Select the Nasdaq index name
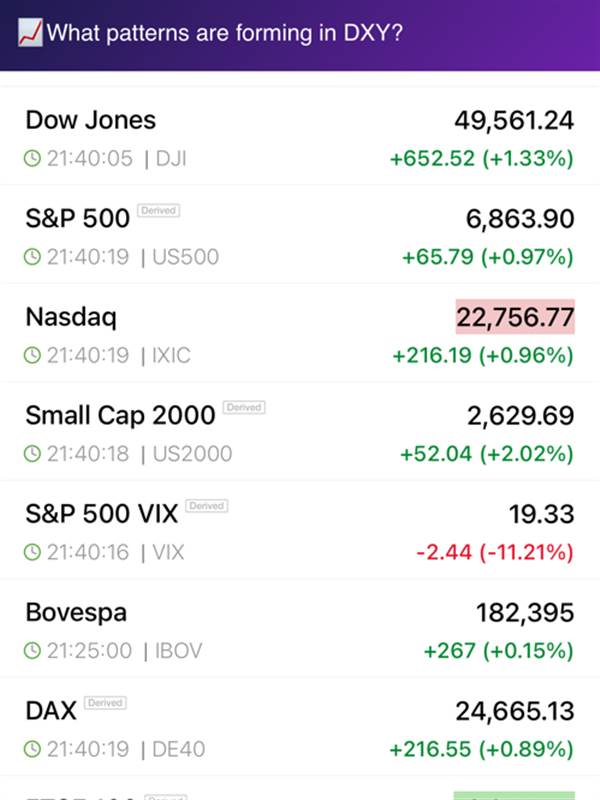The width and height of the screenshot is (600, 800). [x=71, y=318]
